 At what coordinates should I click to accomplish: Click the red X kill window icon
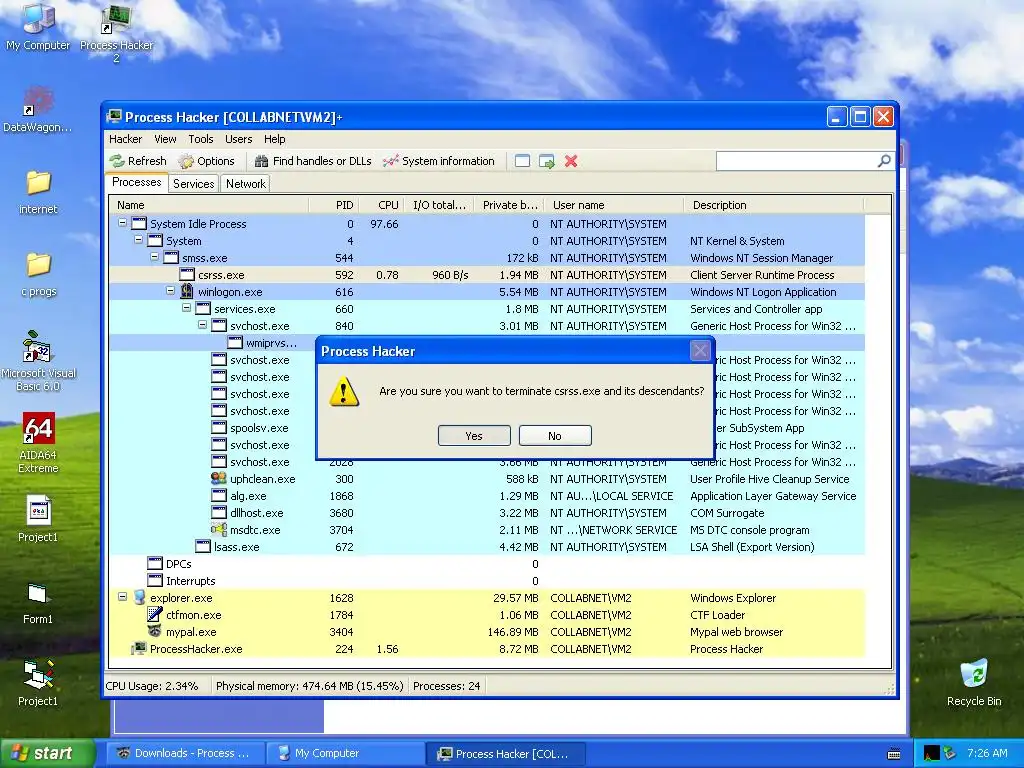(x=571, y=161)
